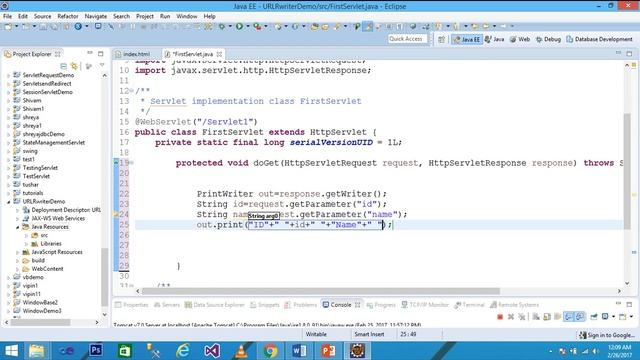Expand the build folder node
This screenshot has height=360, width=640.
pos(18,261)
